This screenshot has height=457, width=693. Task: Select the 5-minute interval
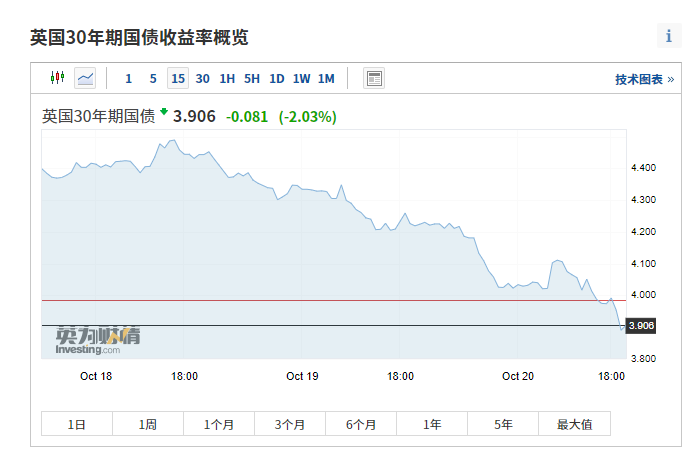(x=153, y=79)
